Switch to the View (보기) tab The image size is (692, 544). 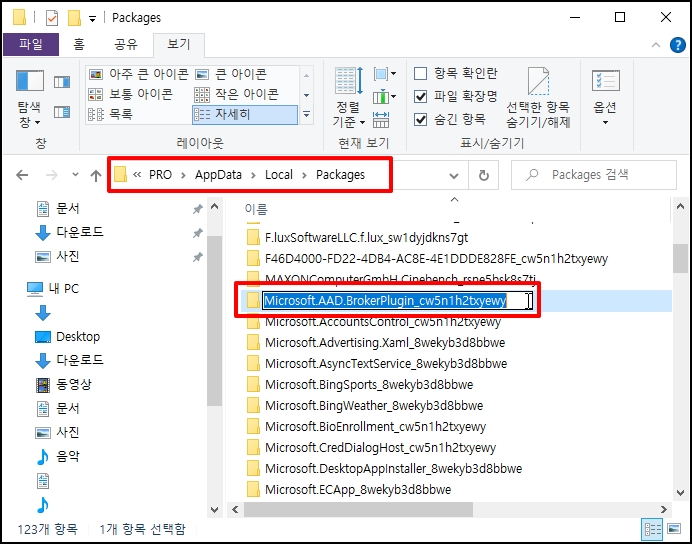click(179, 44)
